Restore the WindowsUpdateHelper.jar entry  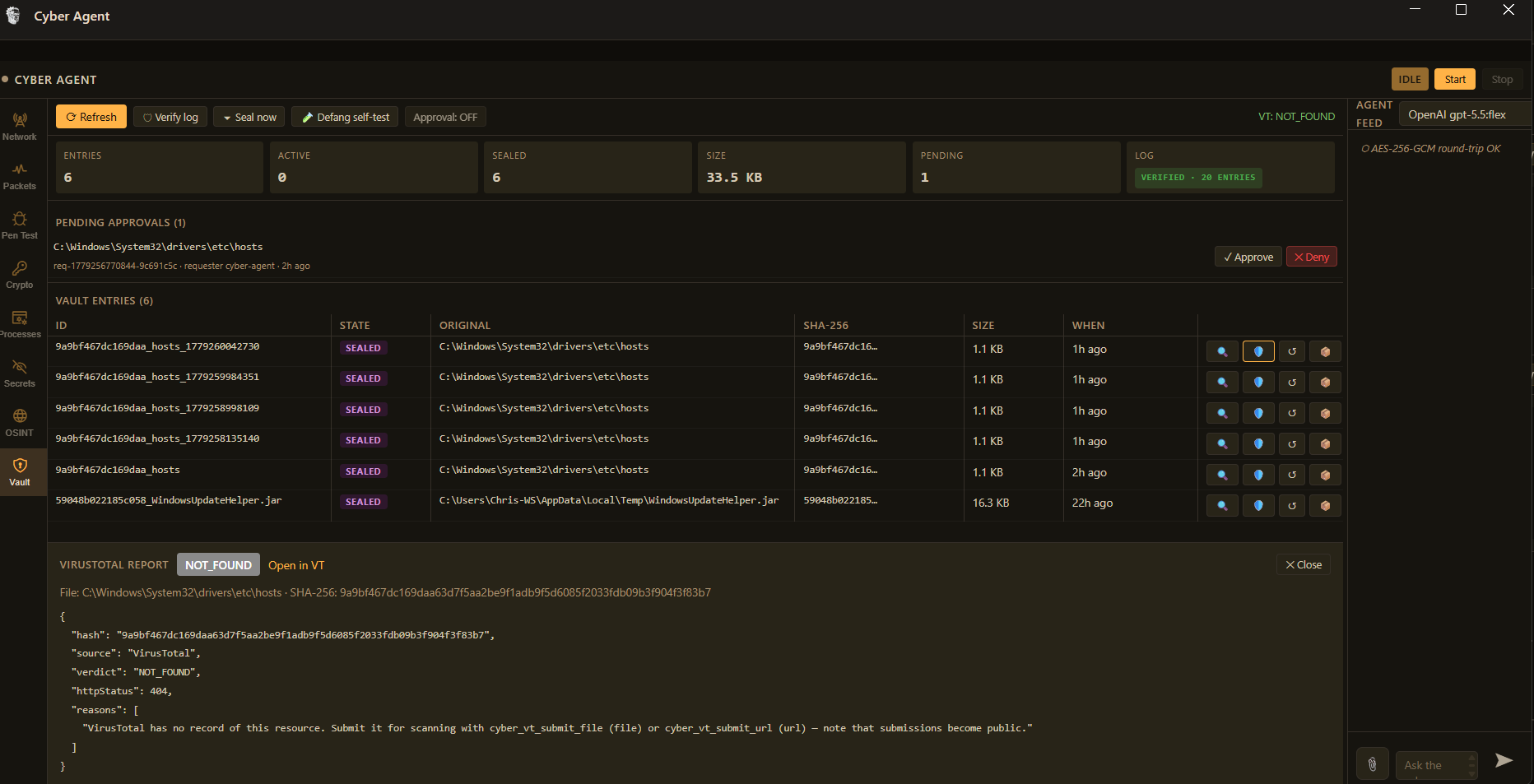tap(1292, 505)
